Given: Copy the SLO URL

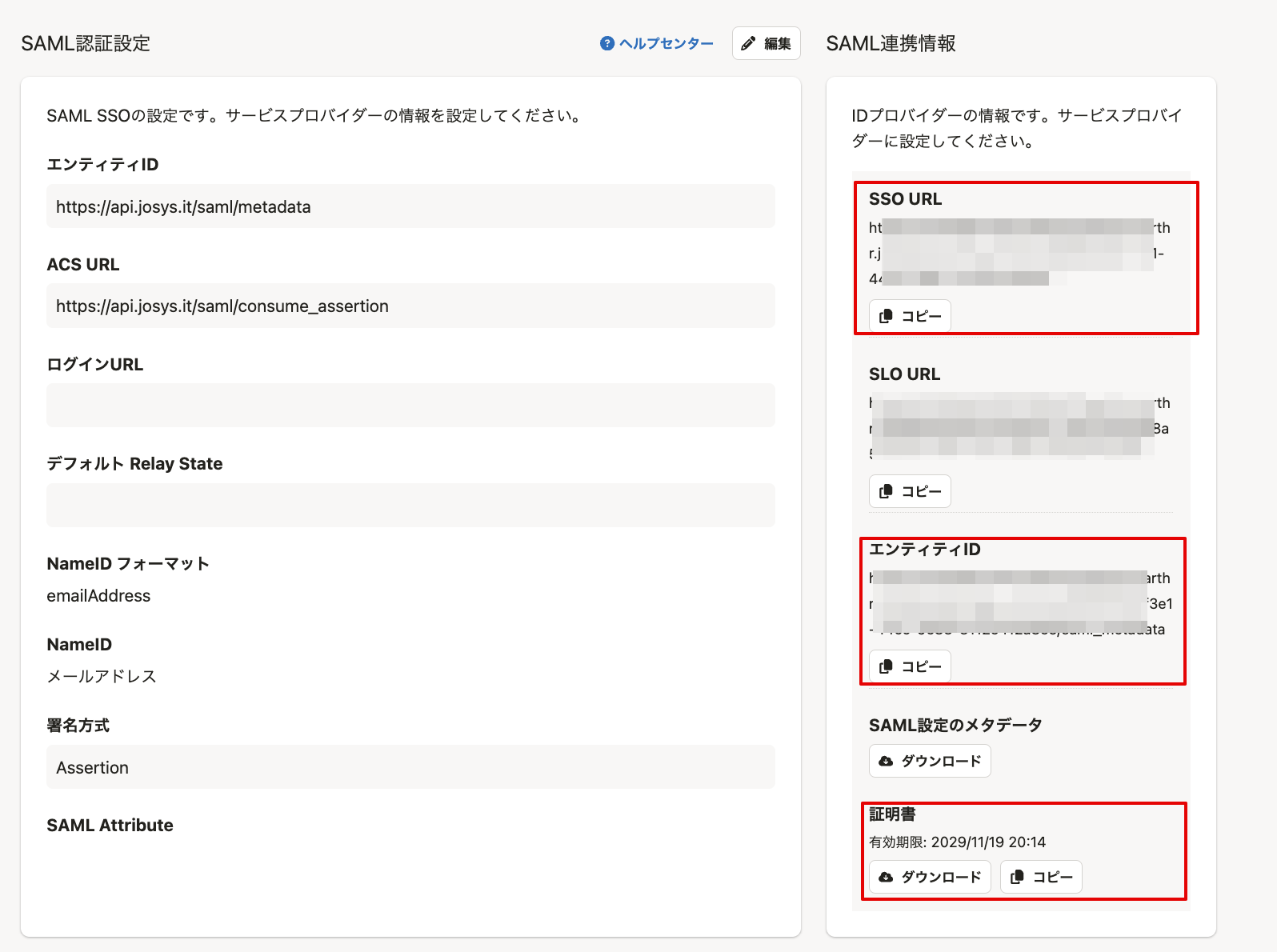Looking at the screenshot, I should pos(910,491).
